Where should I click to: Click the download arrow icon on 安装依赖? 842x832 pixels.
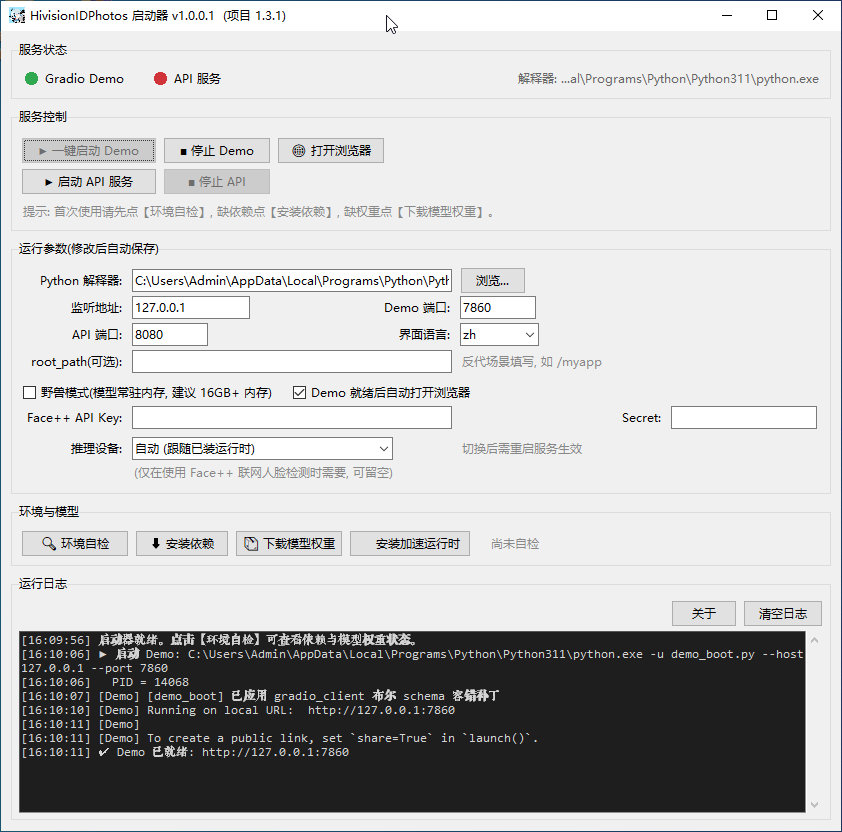pos(156,543)
